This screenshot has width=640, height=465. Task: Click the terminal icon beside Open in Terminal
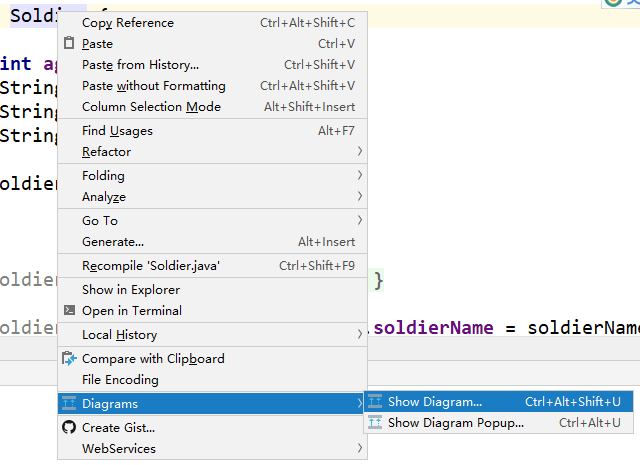tap(69, 311)
